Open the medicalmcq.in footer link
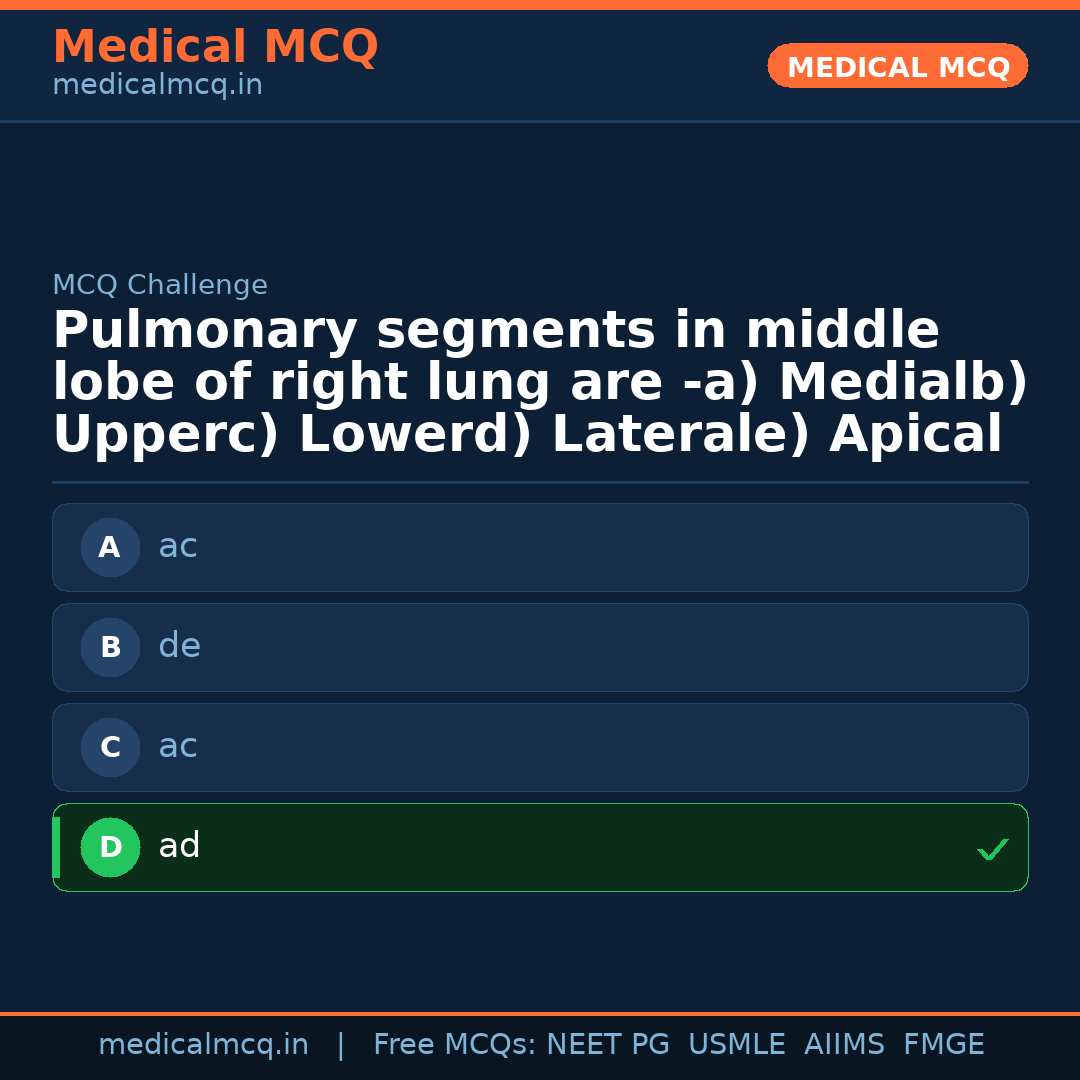This screenshot has height=1080, width=1080. coord(204,1044)
